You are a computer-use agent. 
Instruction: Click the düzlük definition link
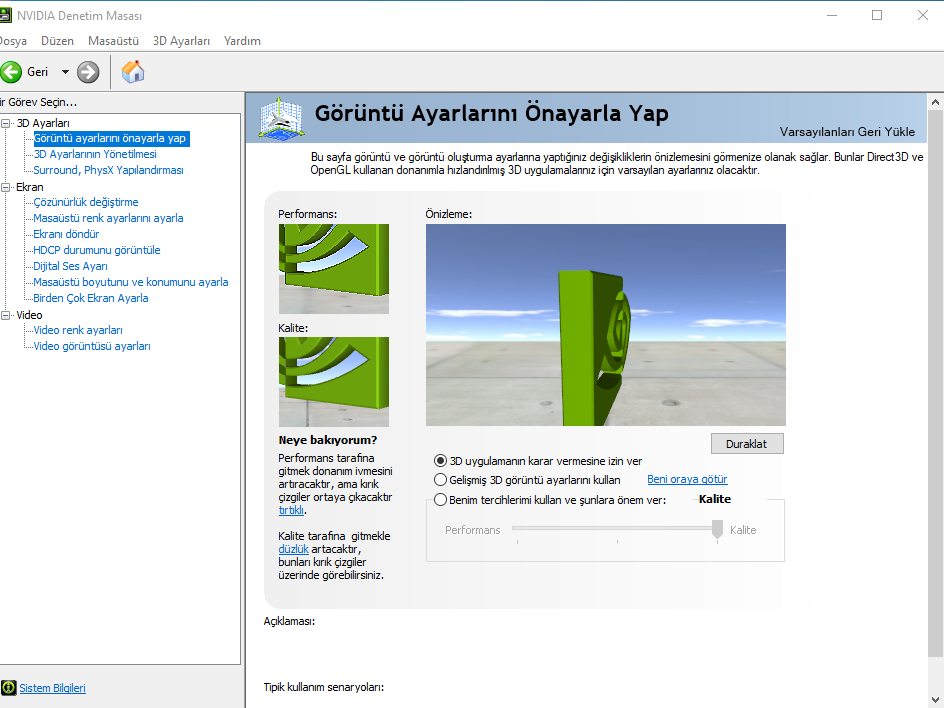(293, 549)
